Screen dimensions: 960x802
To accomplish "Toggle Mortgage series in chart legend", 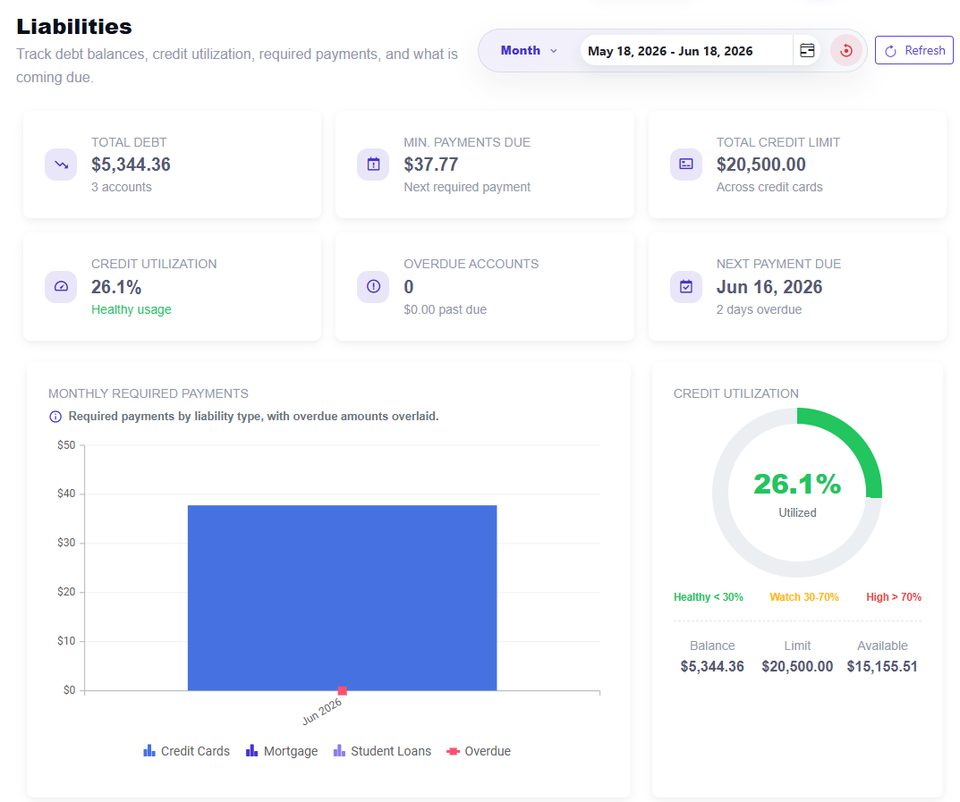I will point(282,751).
